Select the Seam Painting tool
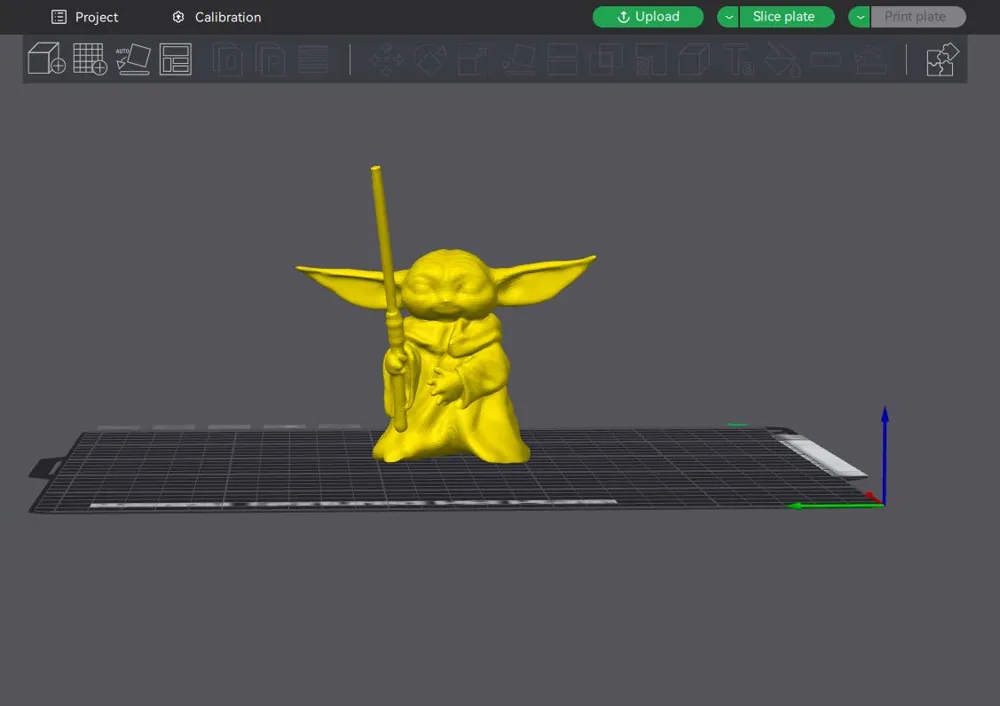Screen dimensions: 1000x706 (x=826, y=59)
